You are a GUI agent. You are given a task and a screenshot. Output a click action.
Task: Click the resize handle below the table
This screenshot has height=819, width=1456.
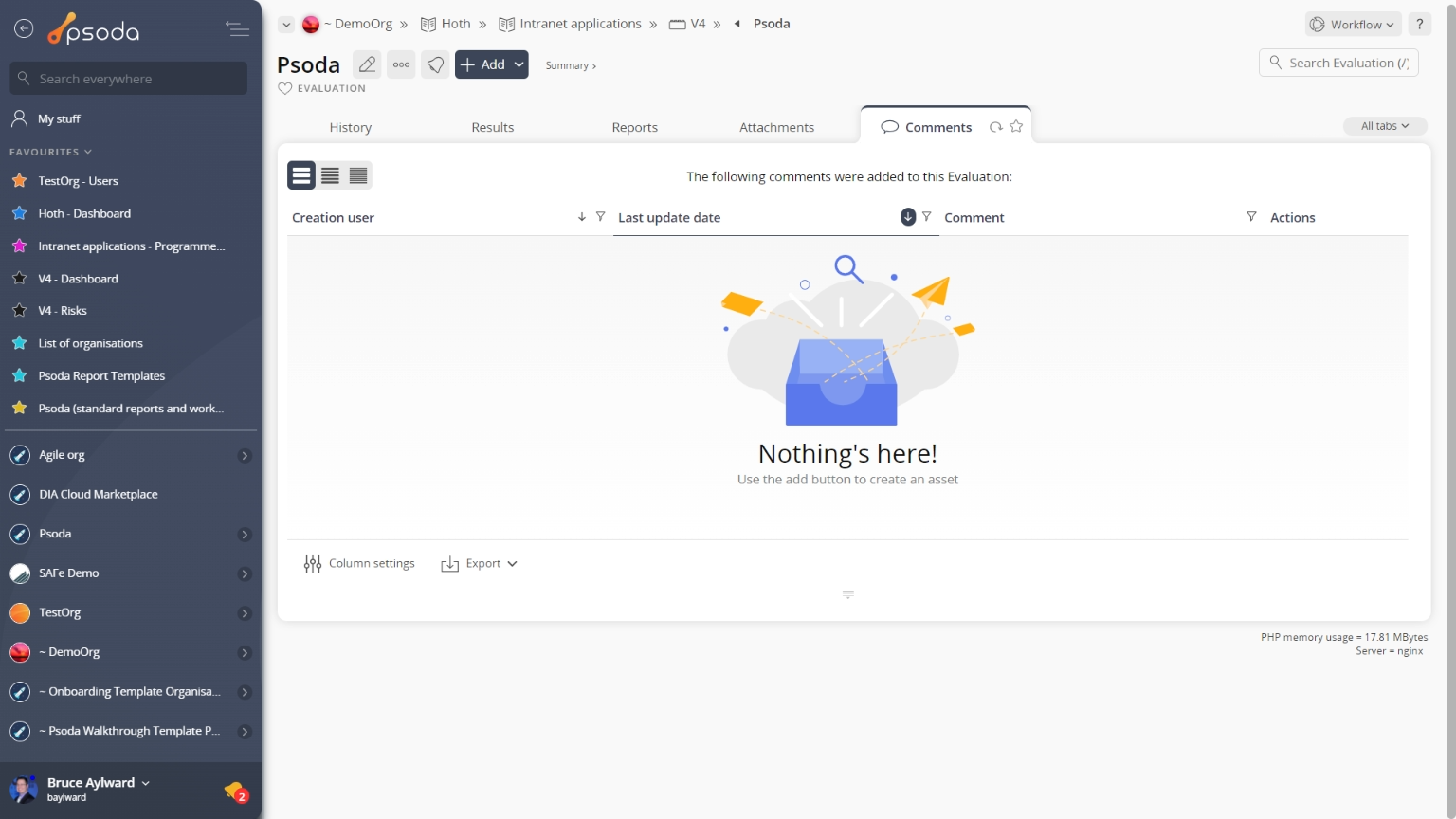pos(848,594)
